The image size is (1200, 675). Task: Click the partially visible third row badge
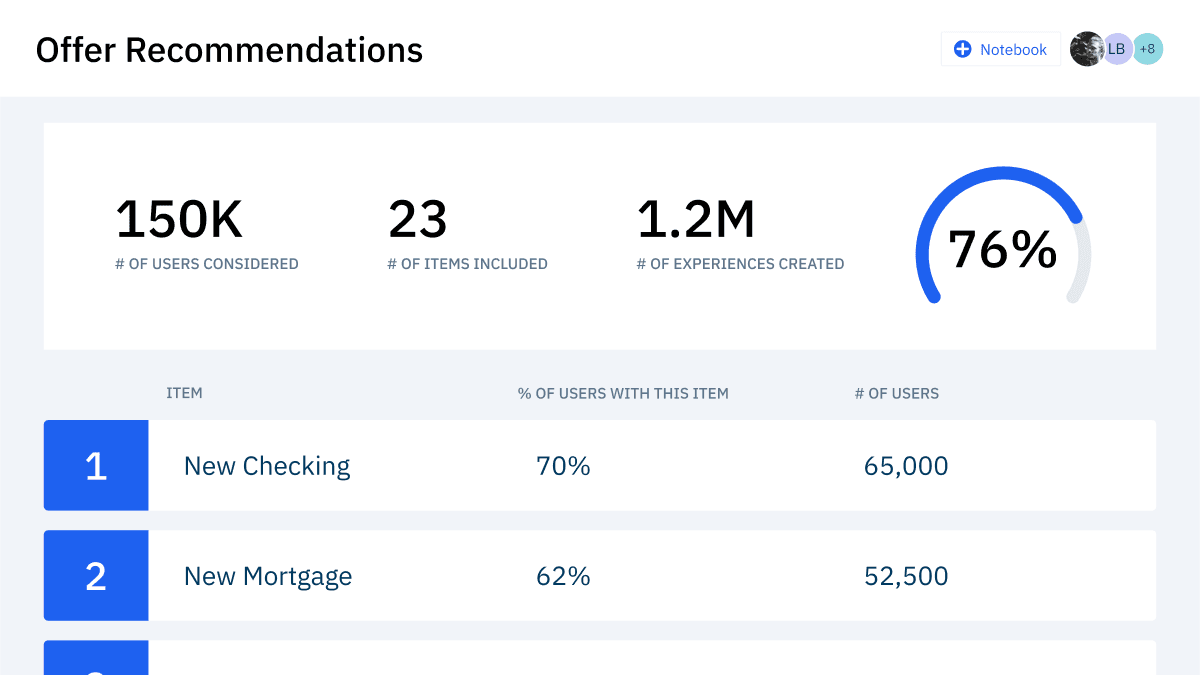pyautogui.click(x=96, y=659)
